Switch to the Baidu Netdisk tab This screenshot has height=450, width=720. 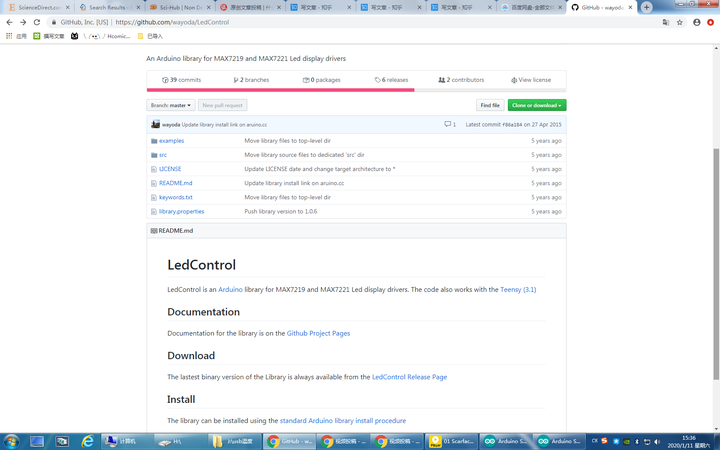click(x=530, y=7)
